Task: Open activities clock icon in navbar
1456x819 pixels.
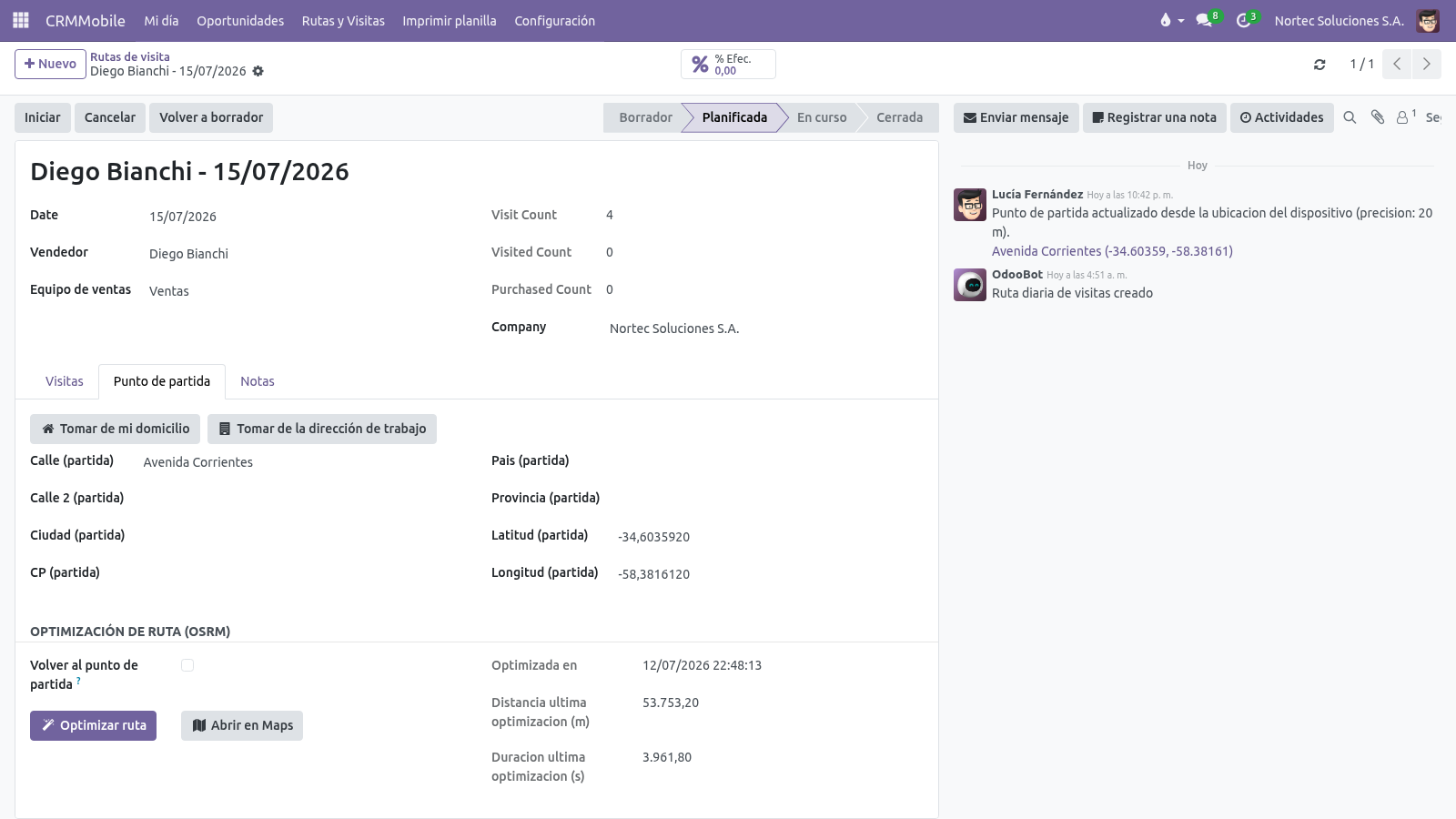Action: tap(1247, 20)
